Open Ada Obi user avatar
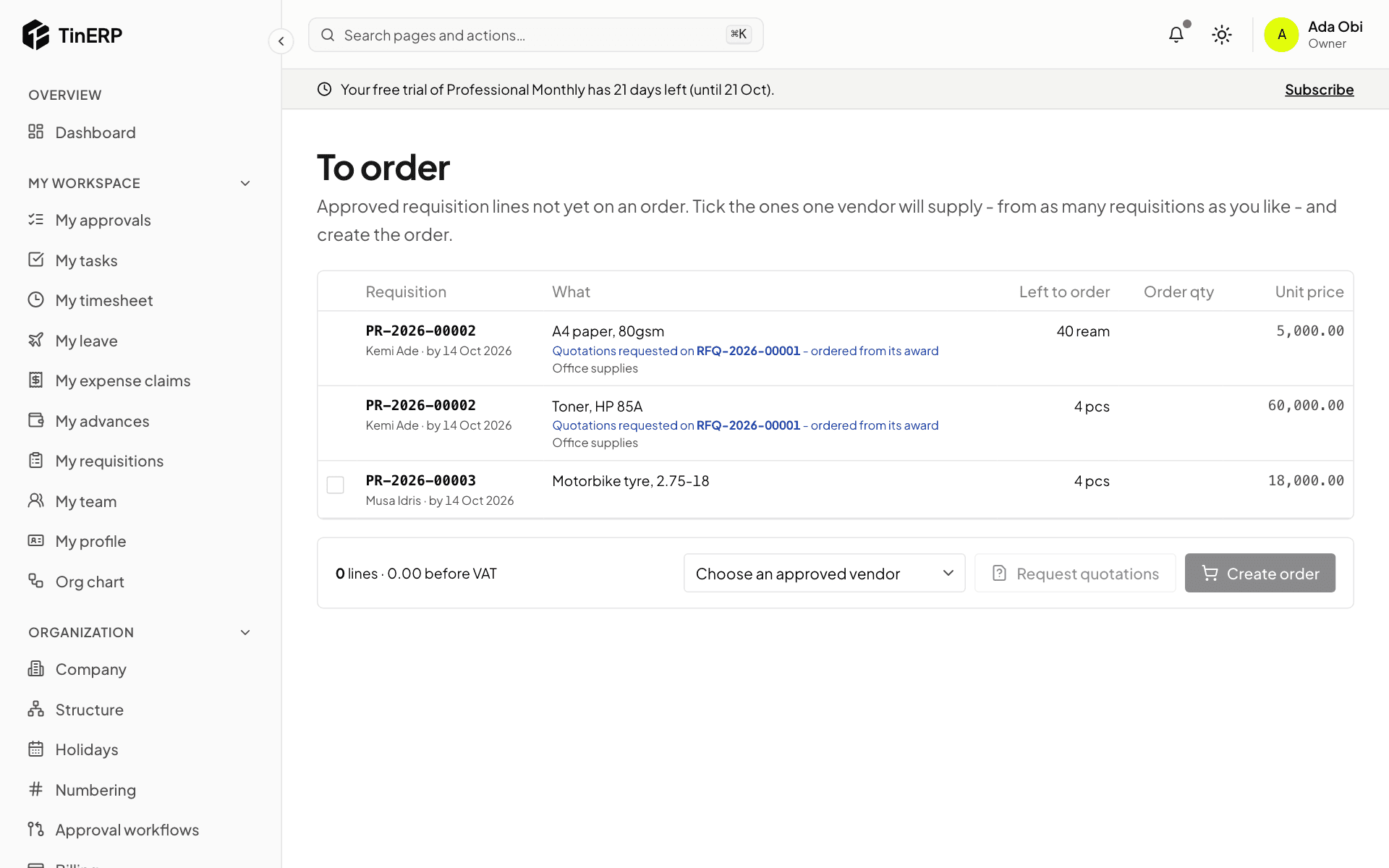This screenshot has width=1389, height=868. pos(1281,35)
